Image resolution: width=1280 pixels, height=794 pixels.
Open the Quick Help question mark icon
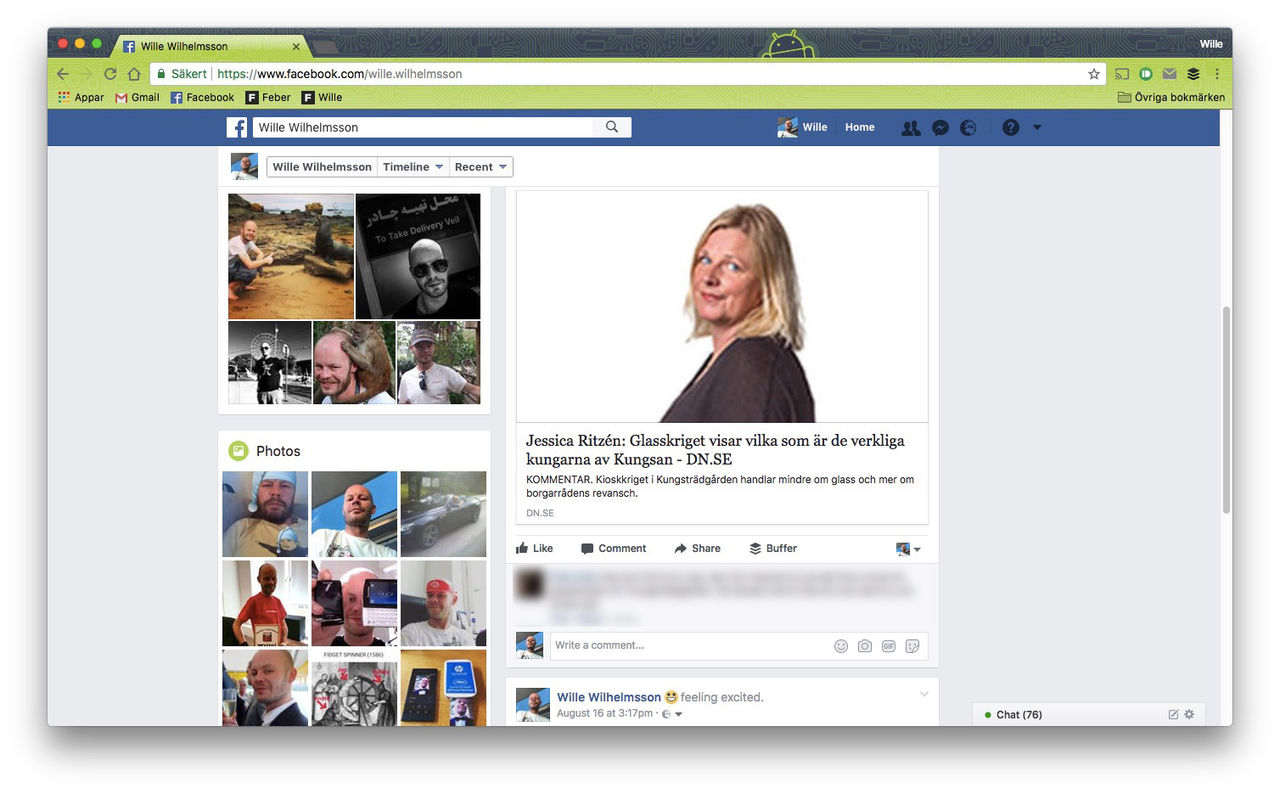pos(1011,128)
